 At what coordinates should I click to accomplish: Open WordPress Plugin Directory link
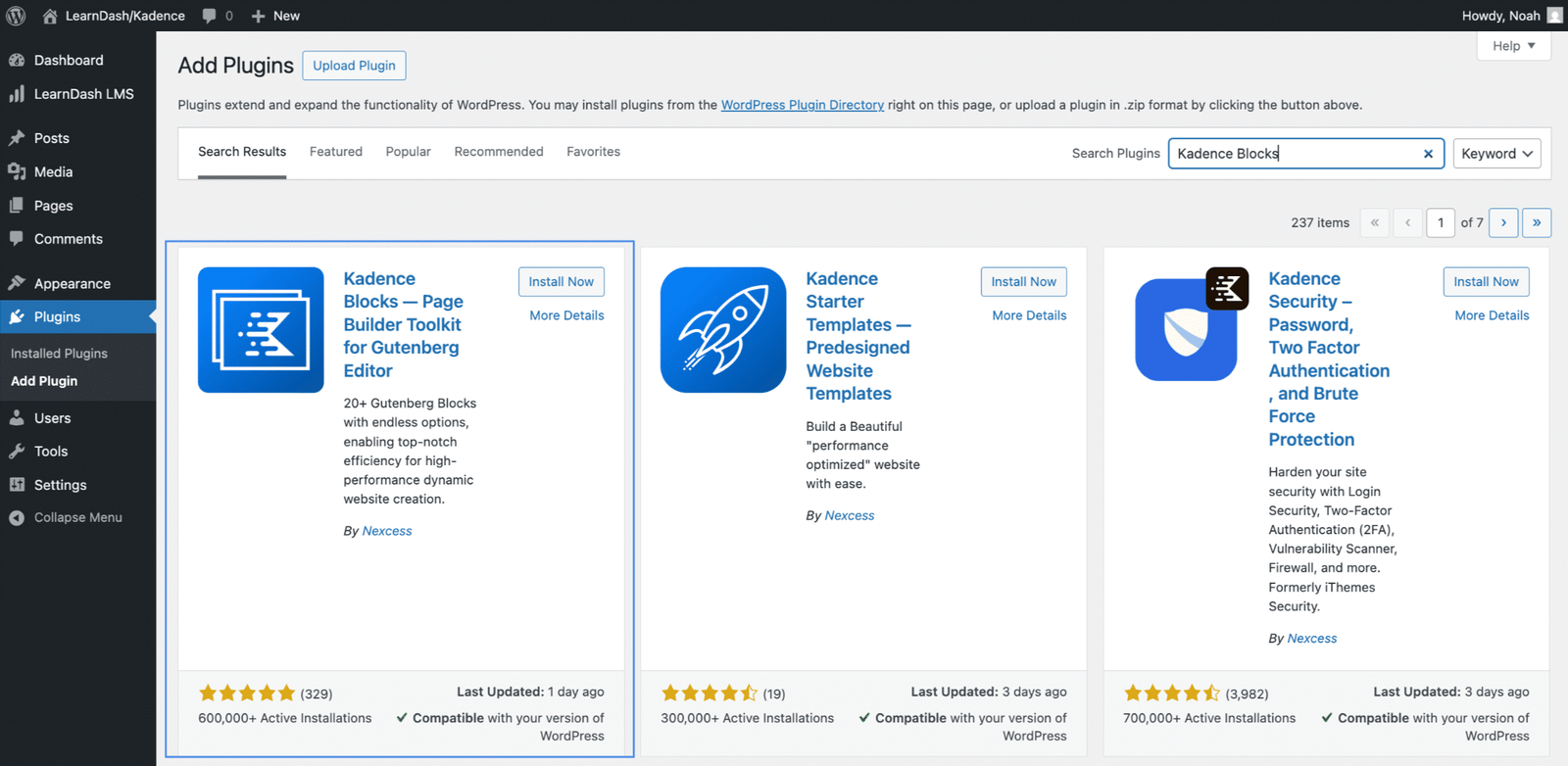point(803,105)
